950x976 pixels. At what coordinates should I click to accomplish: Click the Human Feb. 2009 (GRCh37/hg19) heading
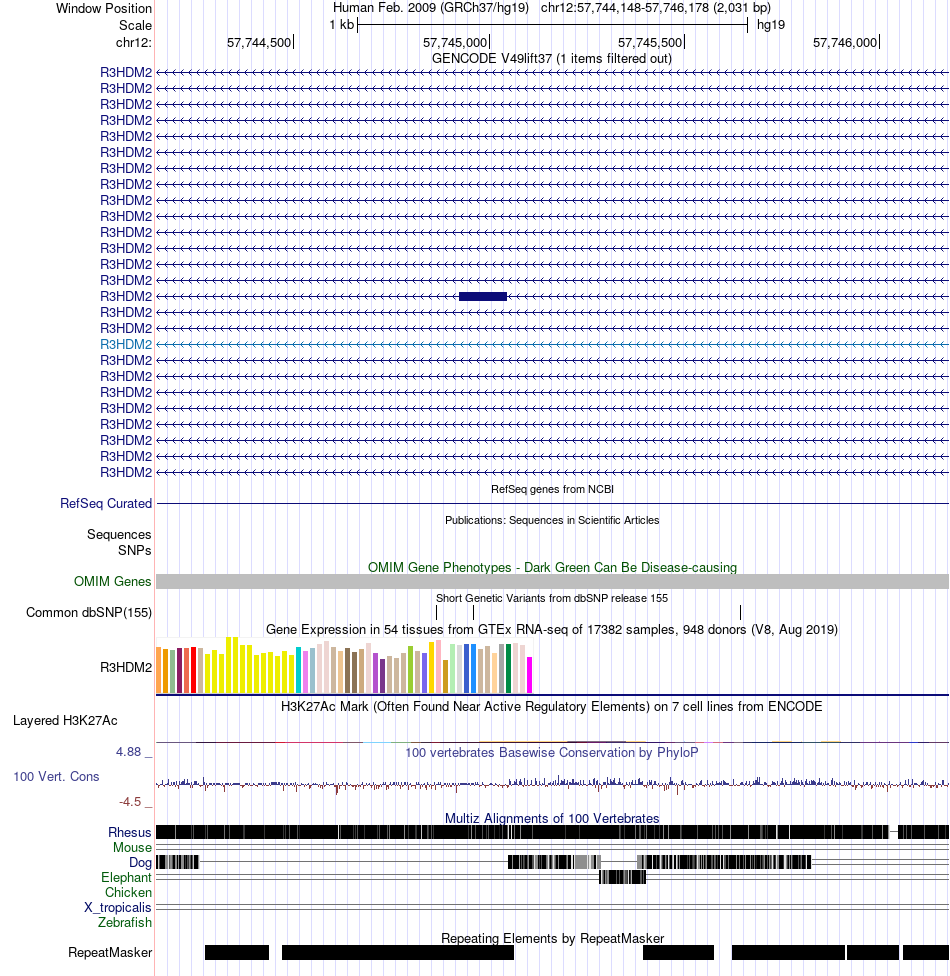(431, 8)
